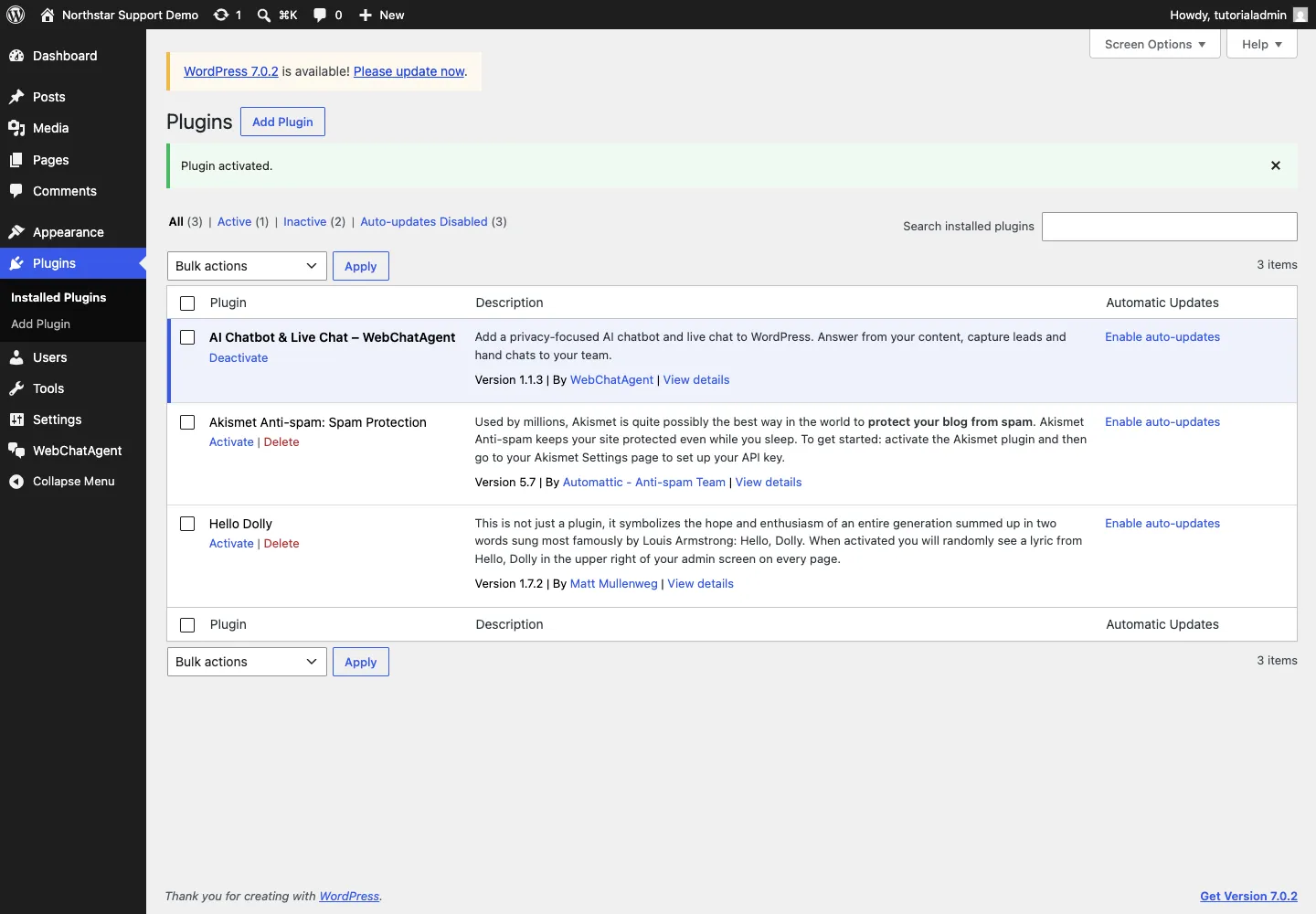Open Installed Plugins submenu item
This screenshot has width=1316, height=914.
point(58,297)
